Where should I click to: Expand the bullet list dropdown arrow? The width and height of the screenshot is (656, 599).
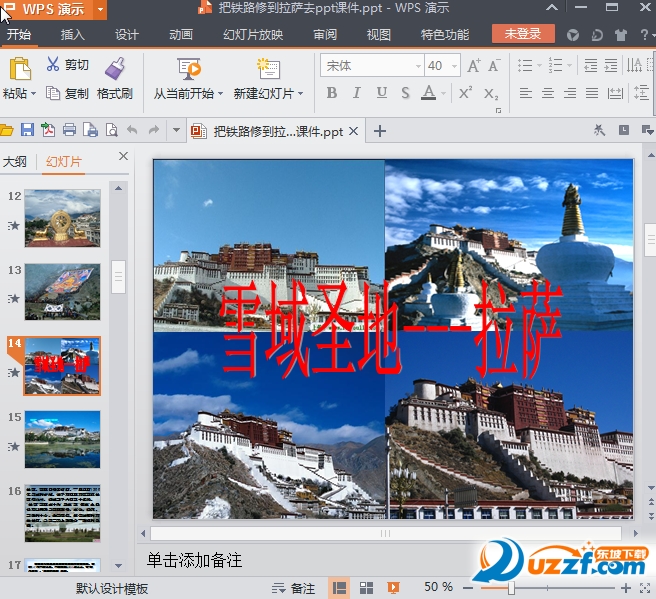click(x=539, y=65)
